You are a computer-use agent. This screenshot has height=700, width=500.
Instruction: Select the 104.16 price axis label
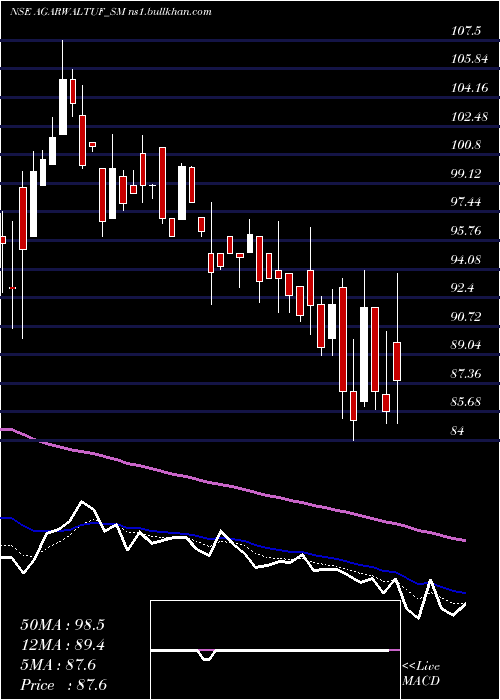point(469,88)
